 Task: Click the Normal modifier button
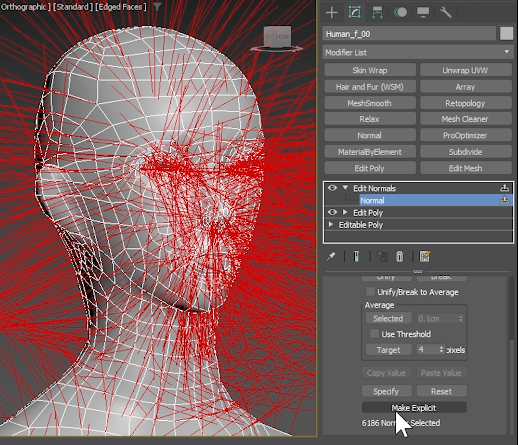click(370, 135)
